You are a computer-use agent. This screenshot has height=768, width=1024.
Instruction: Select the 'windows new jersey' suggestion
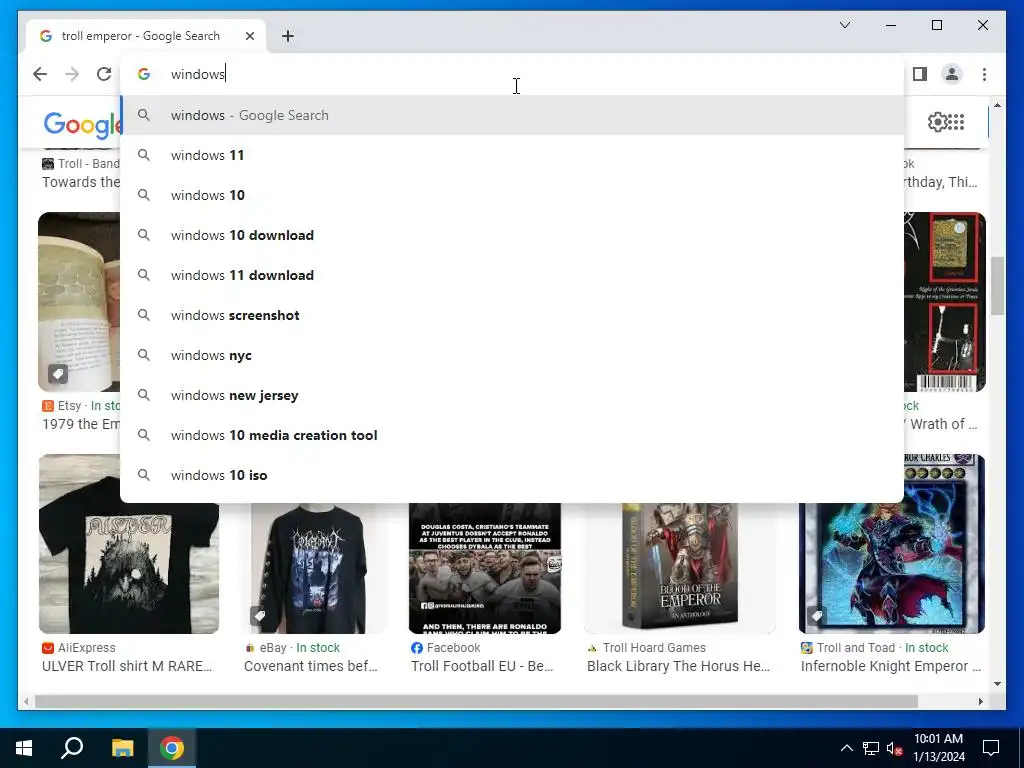pos(512,395)
